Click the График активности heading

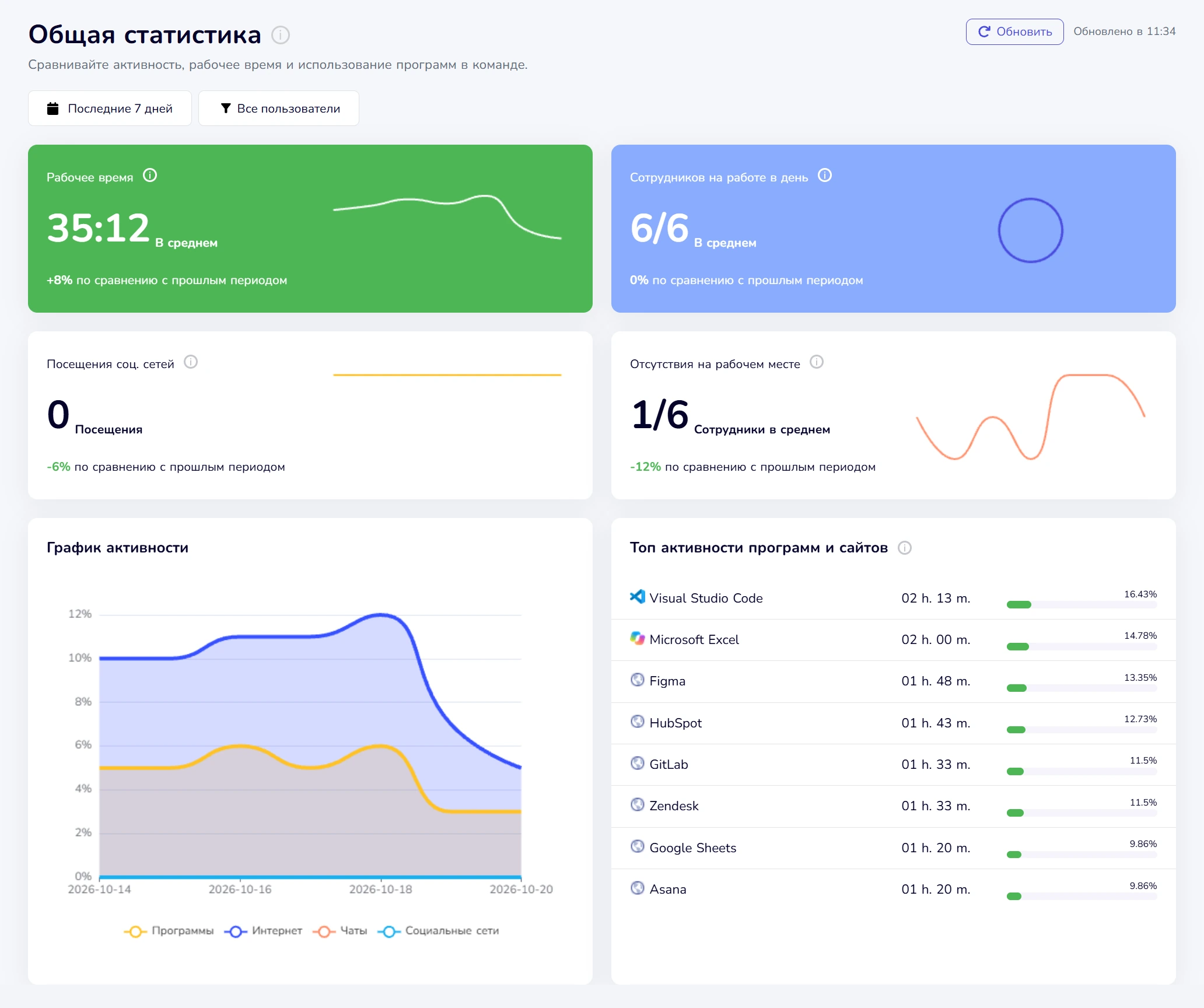tap(118, 548)
